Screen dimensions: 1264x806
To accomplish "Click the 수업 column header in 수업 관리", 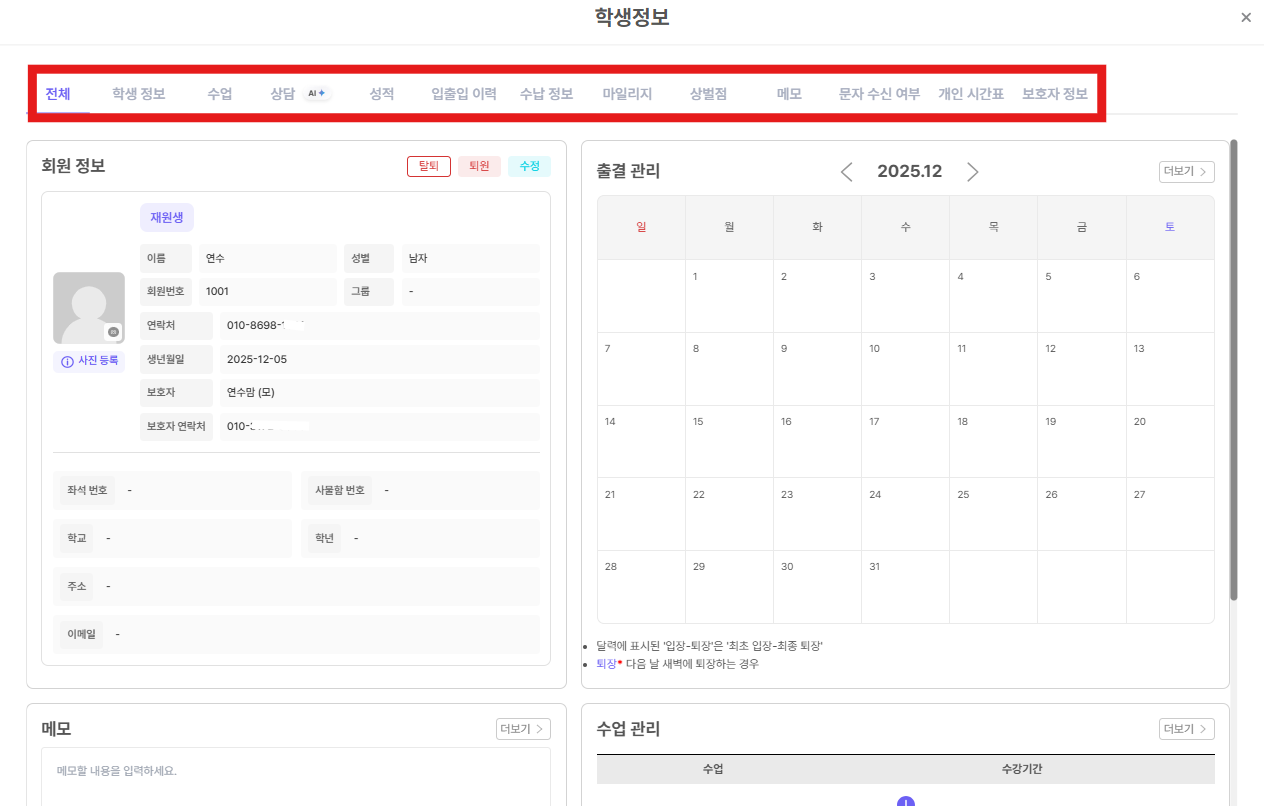I will pos(713,769).
